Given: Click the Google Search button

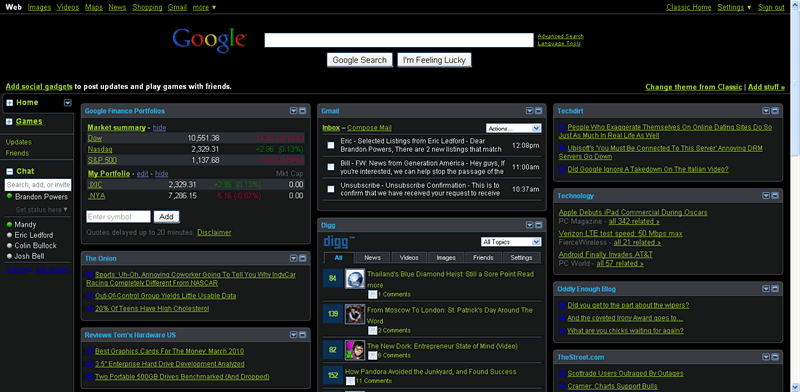Looking at the screenshot, I should coord(360,60).
